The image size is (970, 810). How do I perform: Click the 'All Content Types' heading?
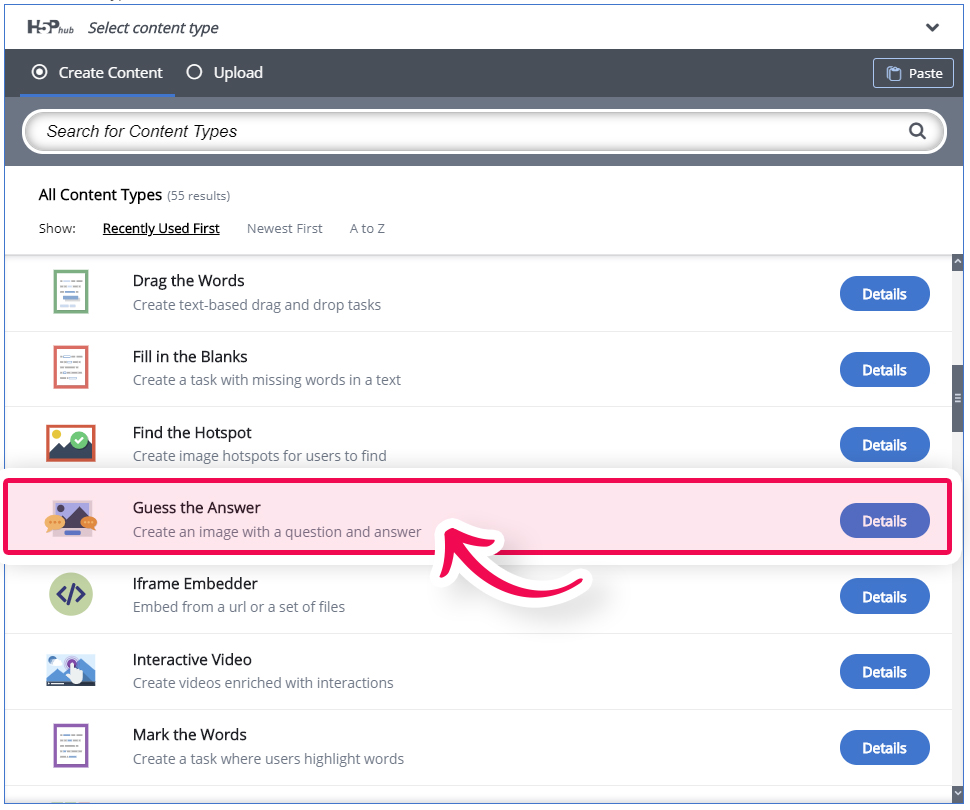point(100,195)
